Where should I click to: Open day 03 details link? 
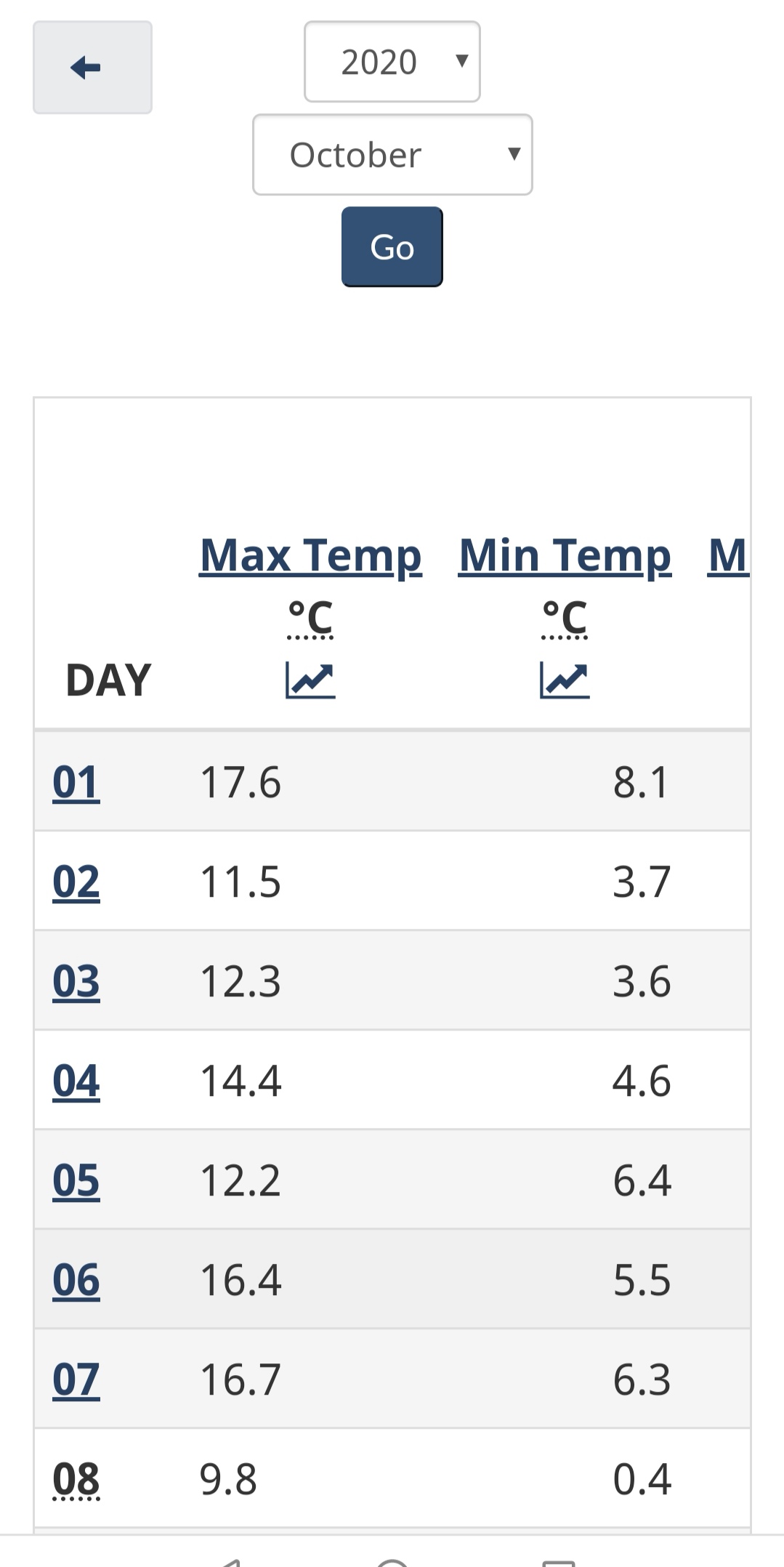(x=76, y=982)
